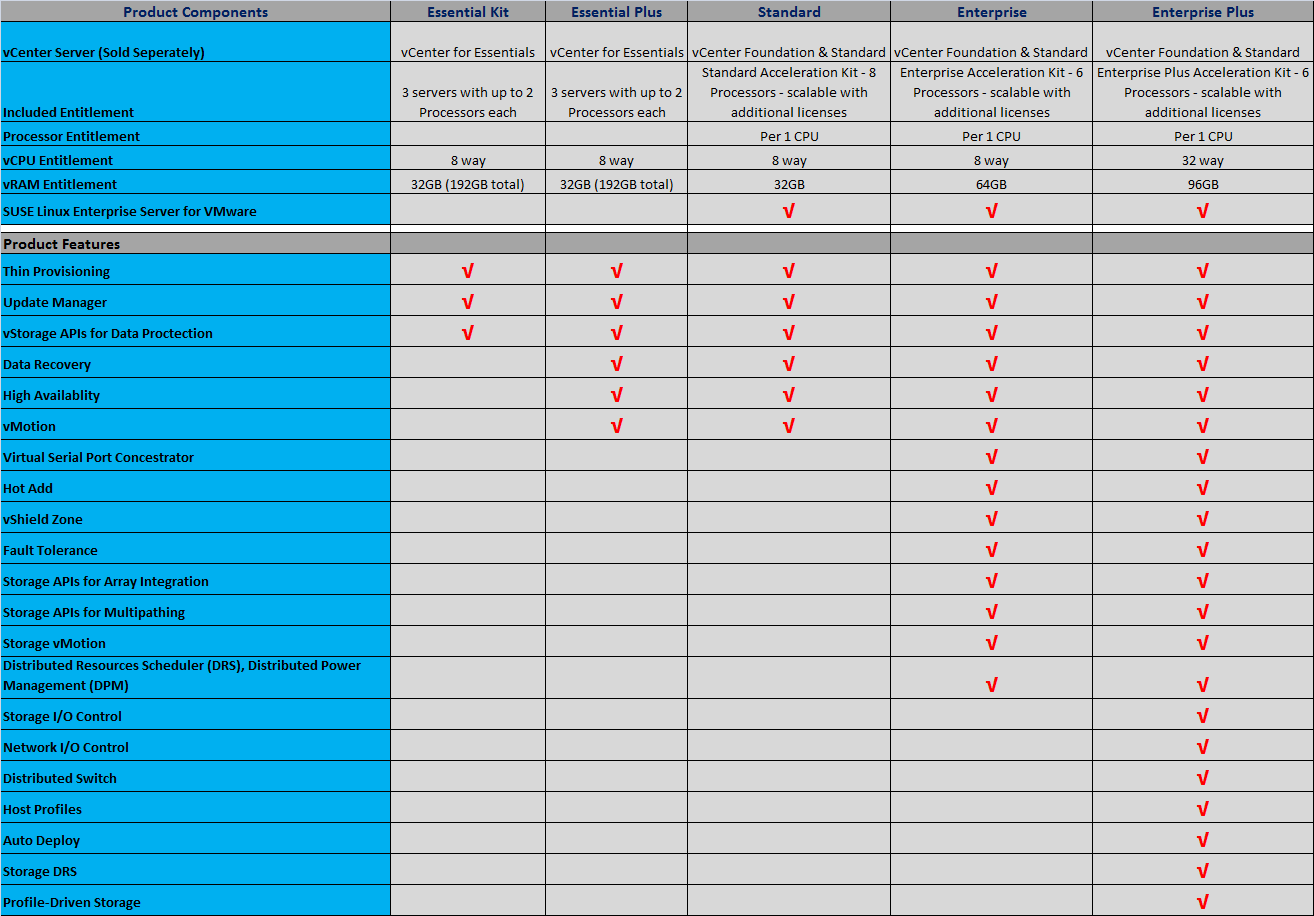The width and height of the screenshot is (1314, 916).
Task: Select the Enterprise Plus column header
Action: (x=1202, y=12)
